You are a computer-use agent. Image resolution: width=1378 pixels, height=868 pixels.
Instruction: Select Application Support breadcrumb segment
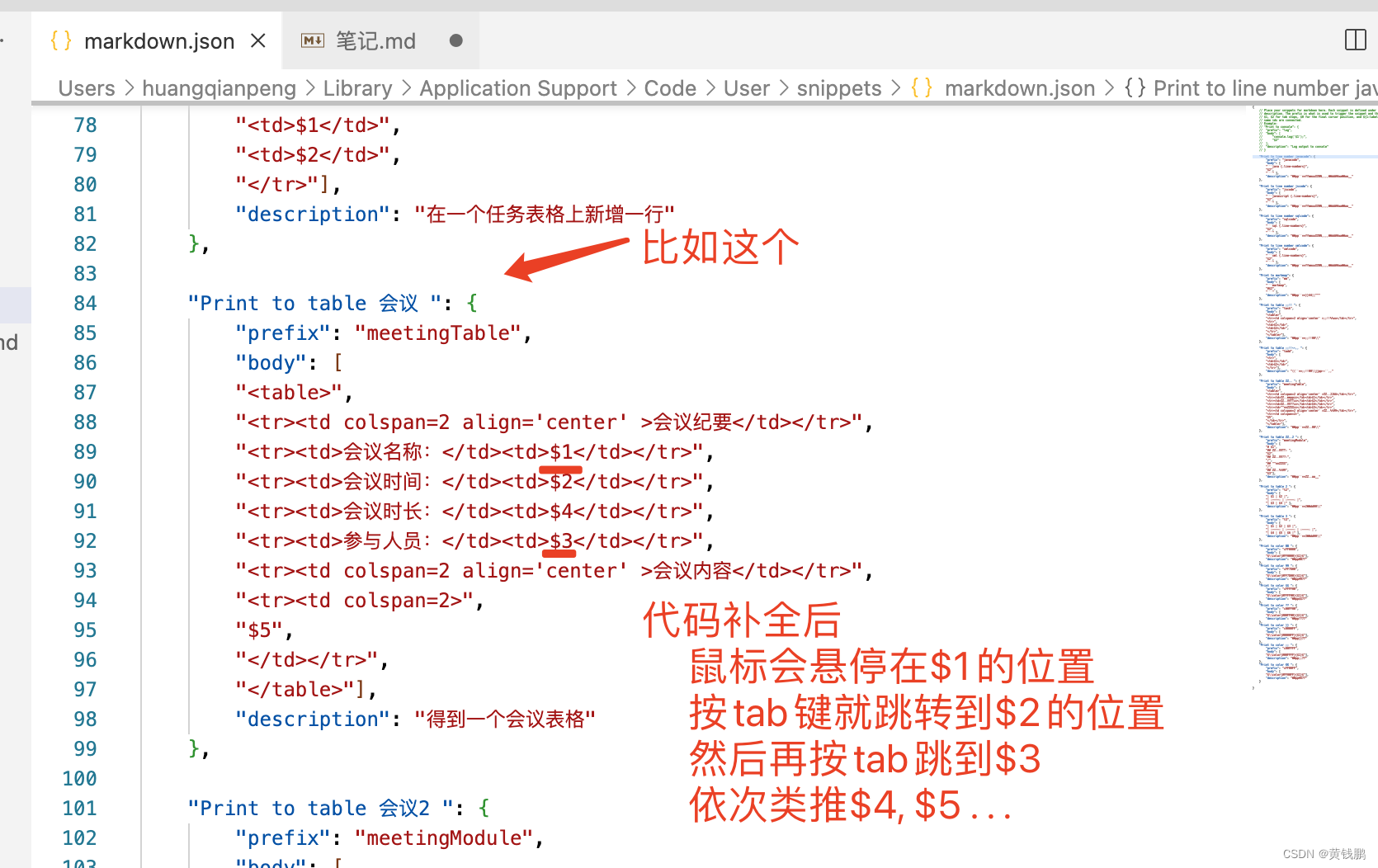point(518,88)
